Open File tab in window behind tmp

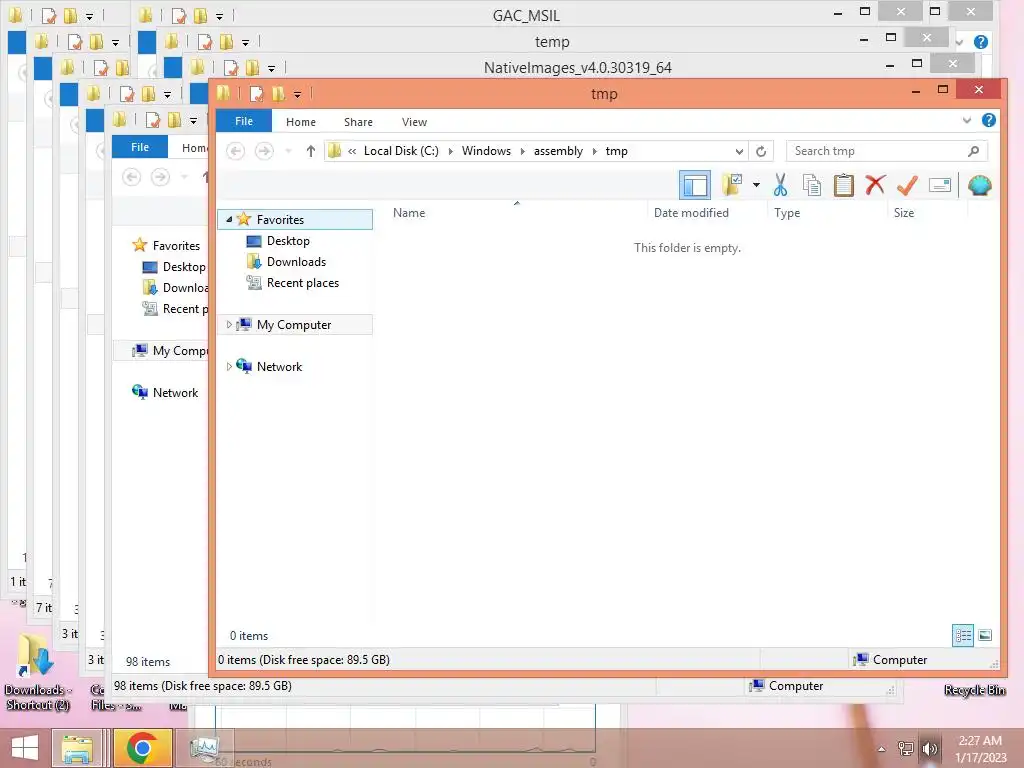click(140, 147)
